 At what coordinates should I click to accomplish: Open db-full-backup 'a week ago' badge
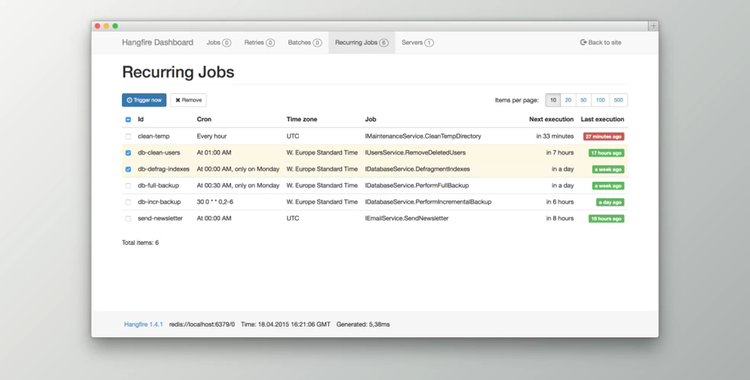608,186
